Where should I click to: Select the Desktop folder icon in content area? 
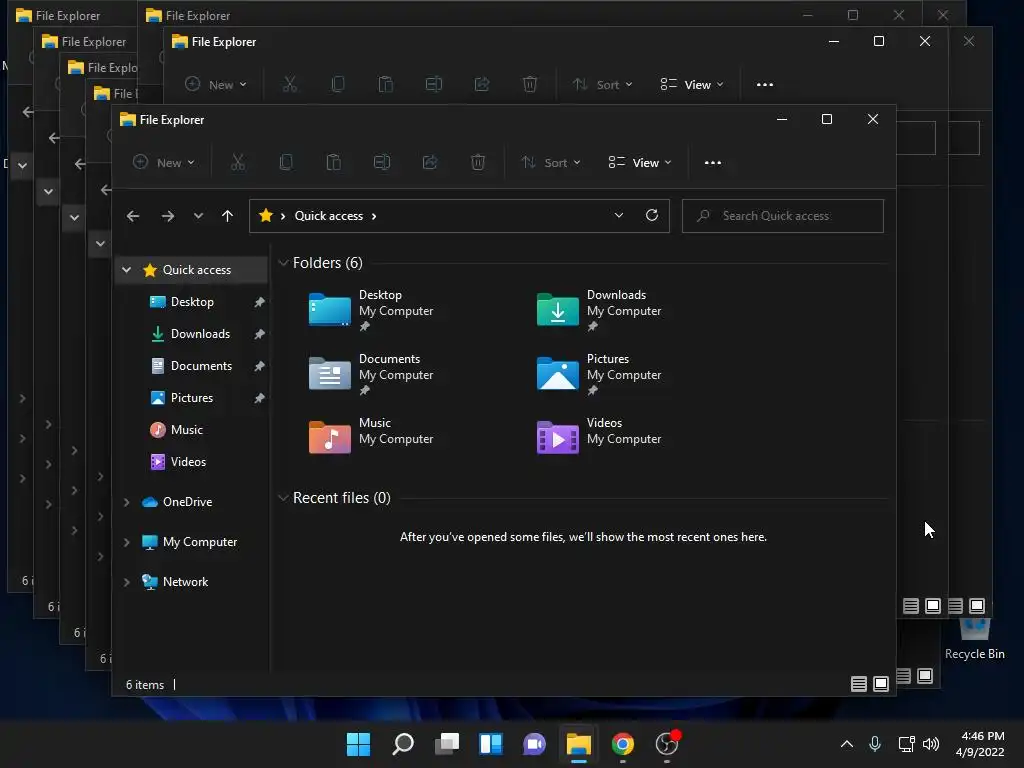pos(329,310)
